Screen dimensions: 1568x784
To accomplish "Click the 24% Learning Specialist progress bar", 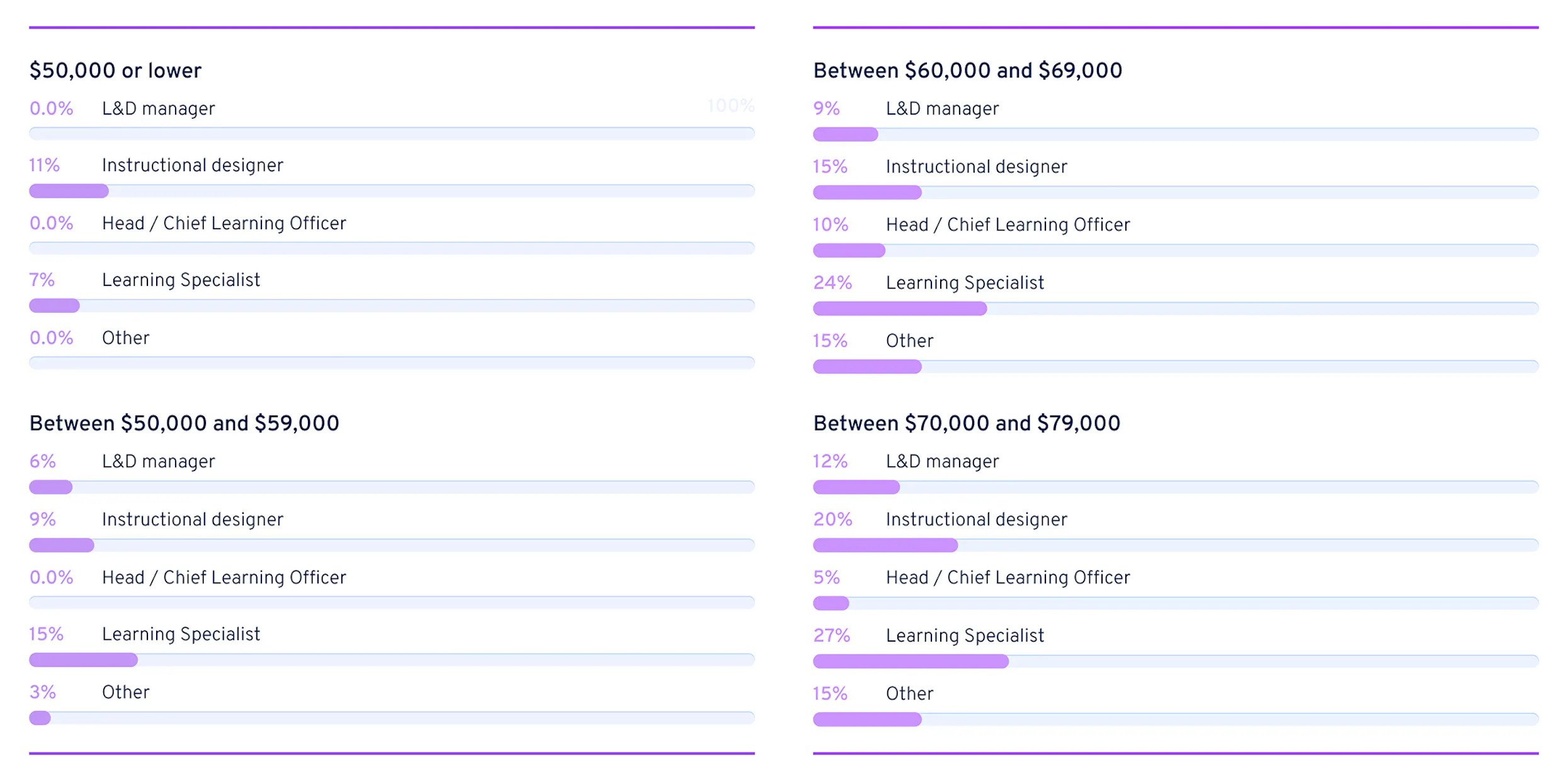I will tap(1176, 309).
